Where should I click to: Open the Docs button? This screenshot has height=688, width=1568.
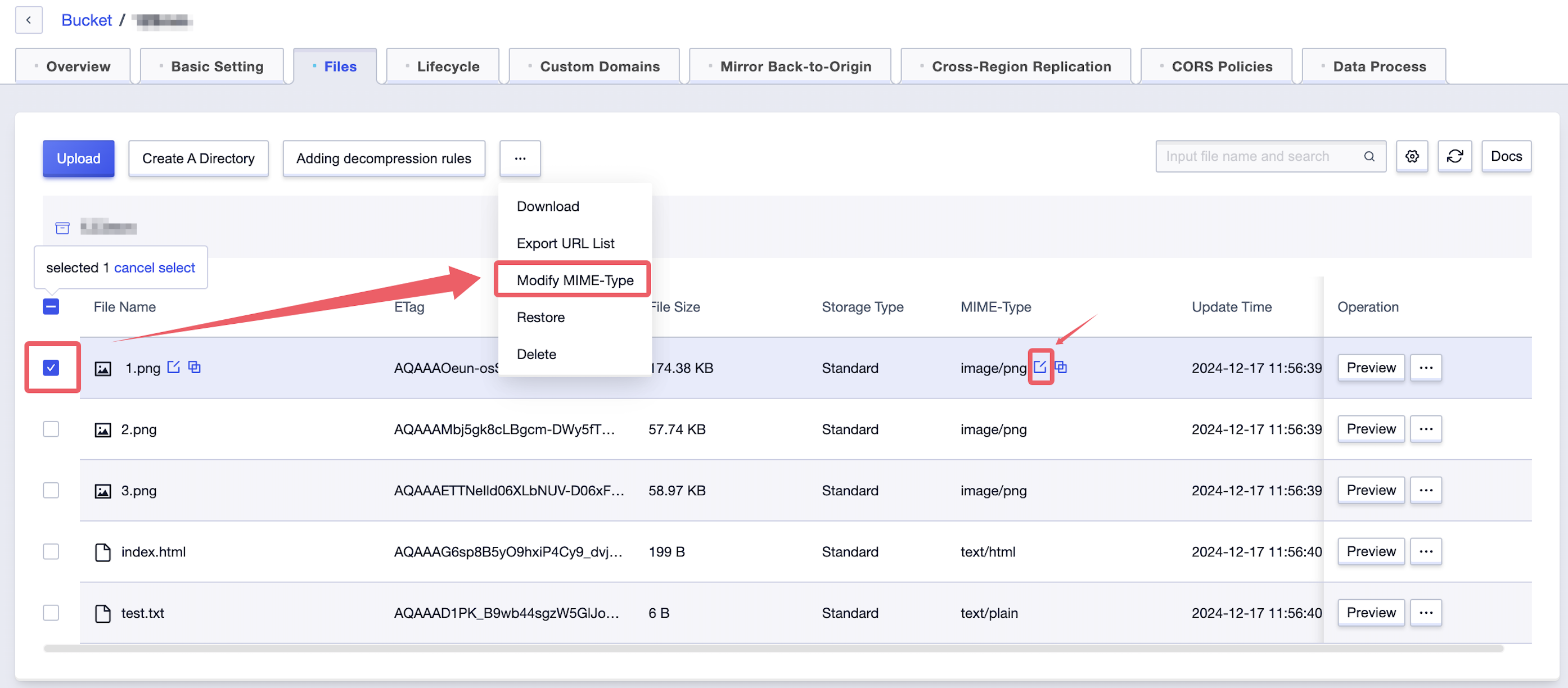1506,157
